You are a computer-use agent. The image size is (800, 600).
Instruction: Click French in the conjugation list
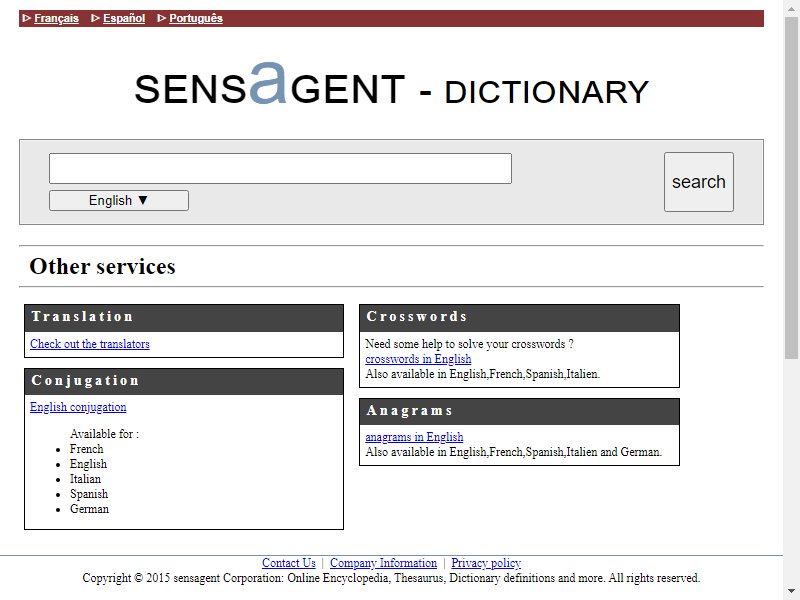click(87, 449)
